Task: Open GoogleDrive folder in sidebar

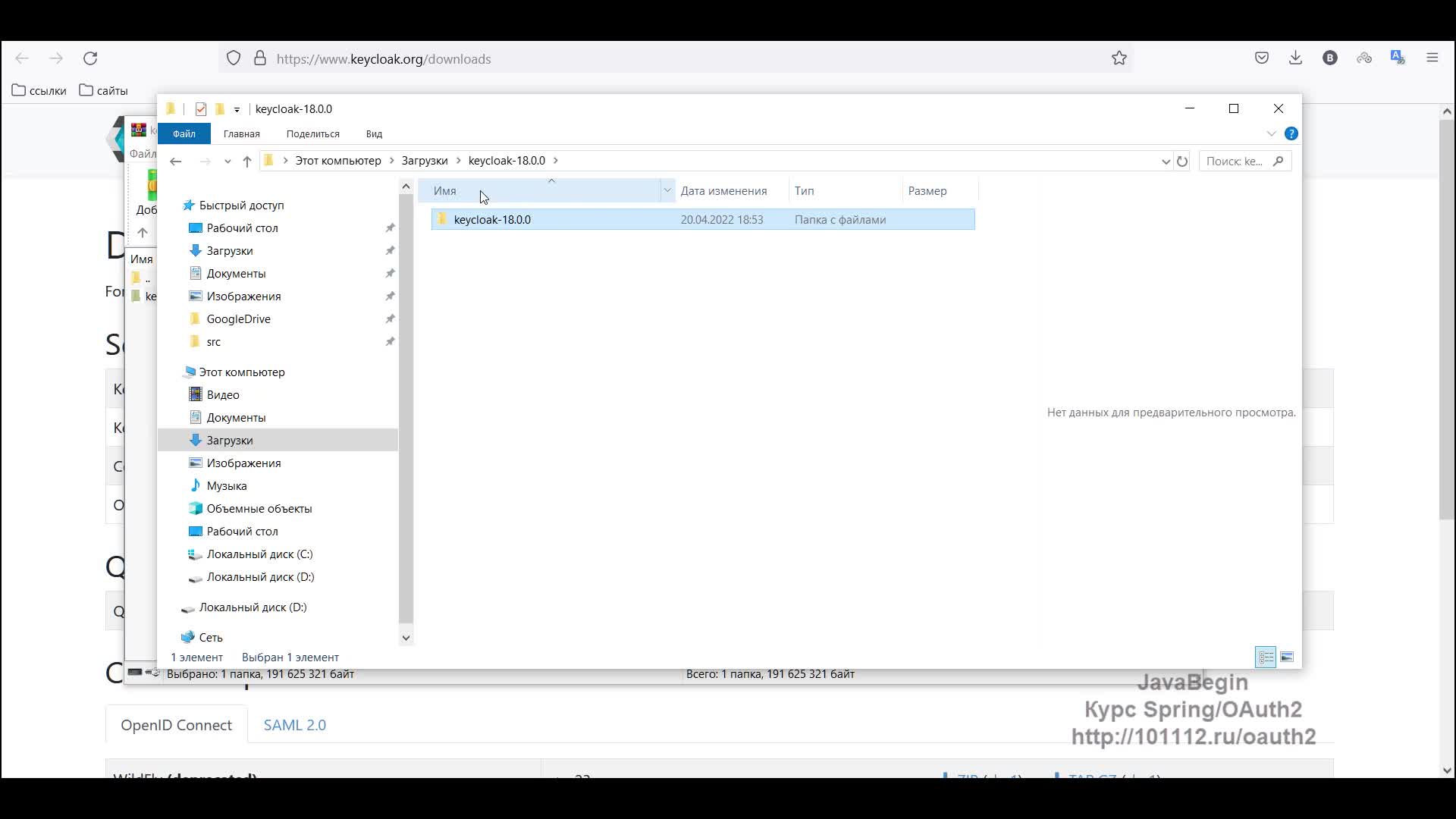Action: (238, 319)
